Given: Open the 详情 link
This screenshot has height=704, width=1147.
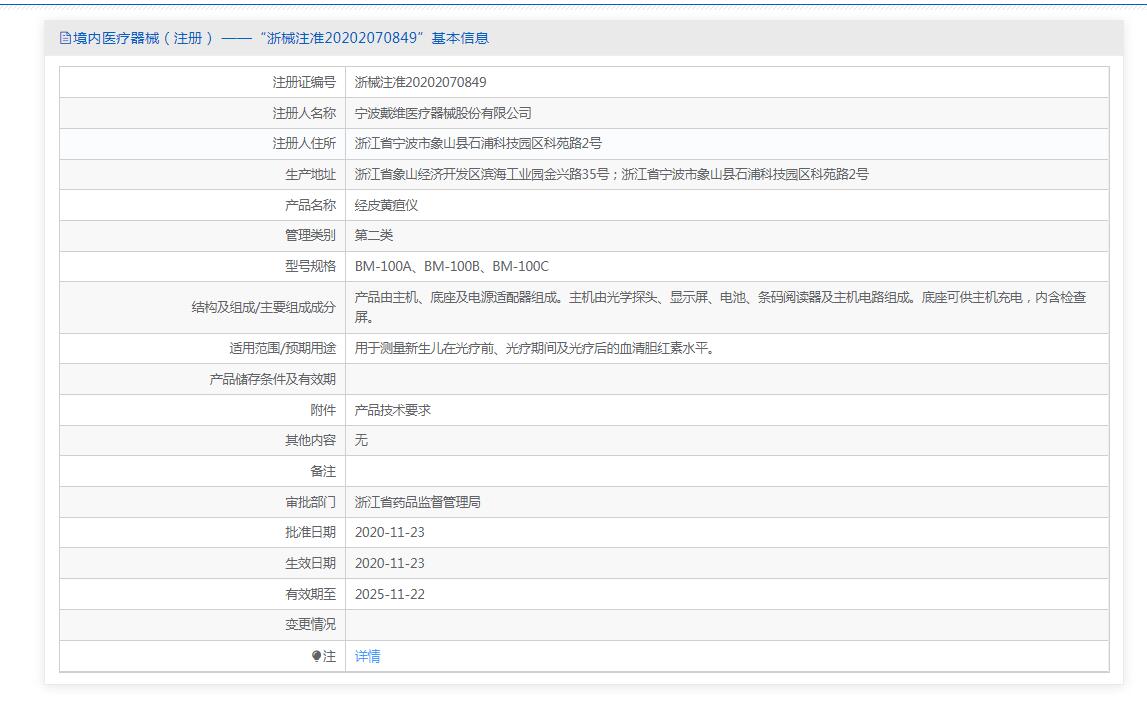Looking at the screenshot, I should click(367, 656).
